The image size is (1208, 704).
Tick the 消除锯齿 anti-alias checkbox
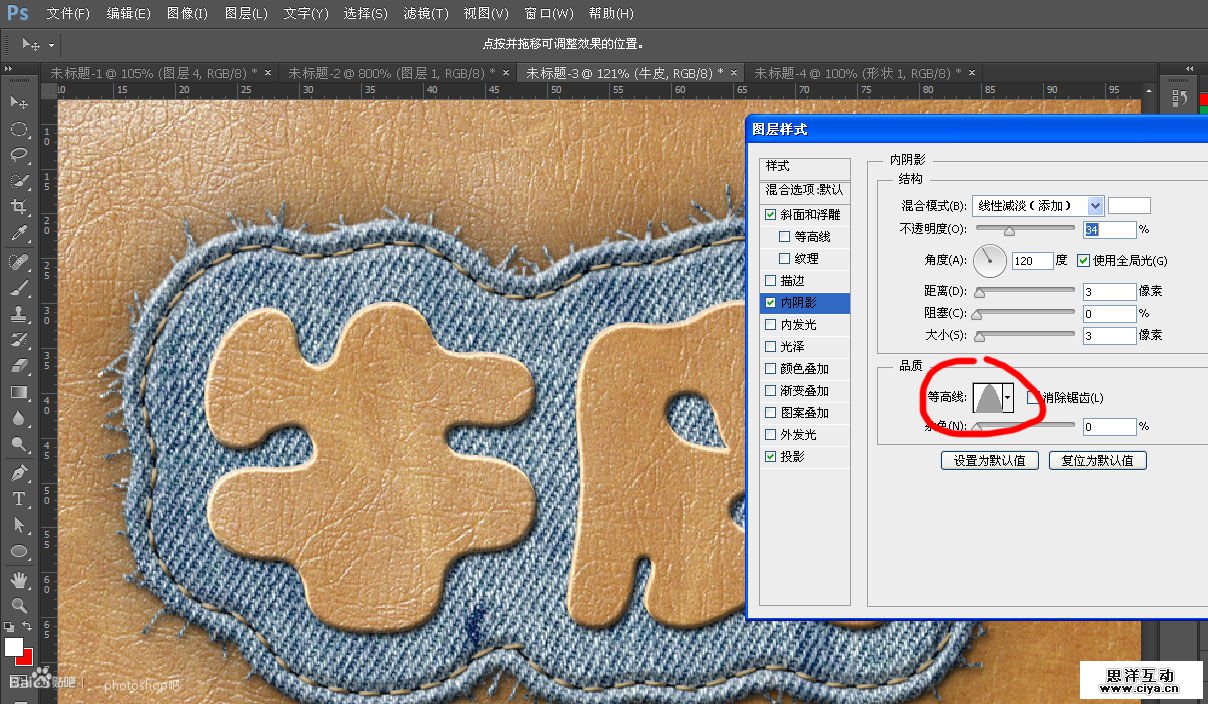1034,398
